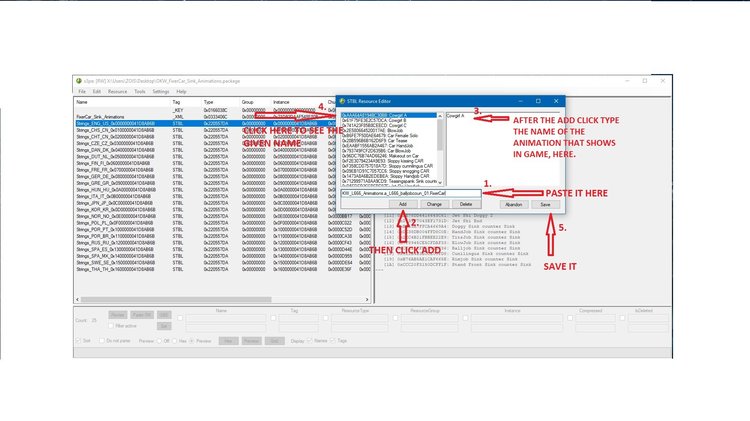The image size is (750, 421).
Task: Click the ResourceGroup filter input field
Action: pos(429,318)
